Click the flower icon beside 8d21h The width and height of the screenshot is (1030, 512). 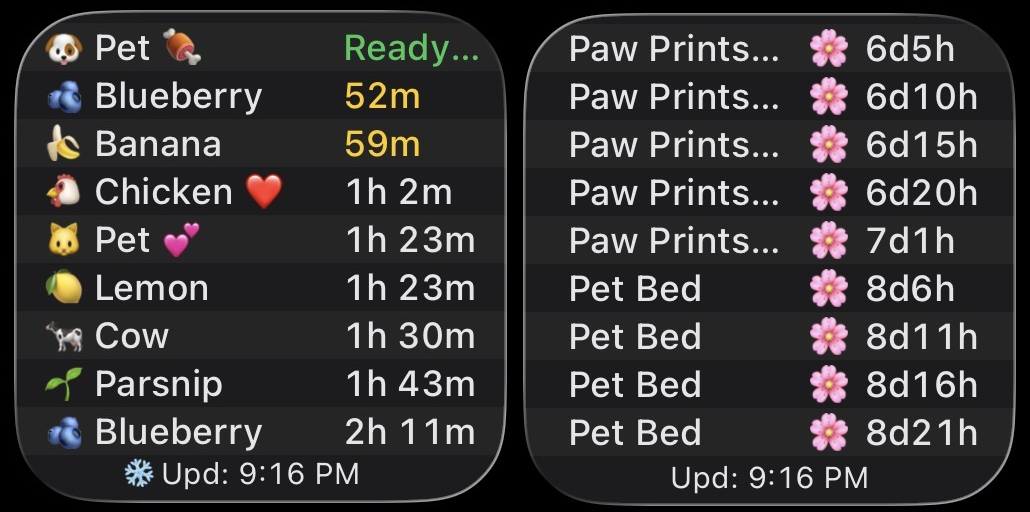point(828,432)
